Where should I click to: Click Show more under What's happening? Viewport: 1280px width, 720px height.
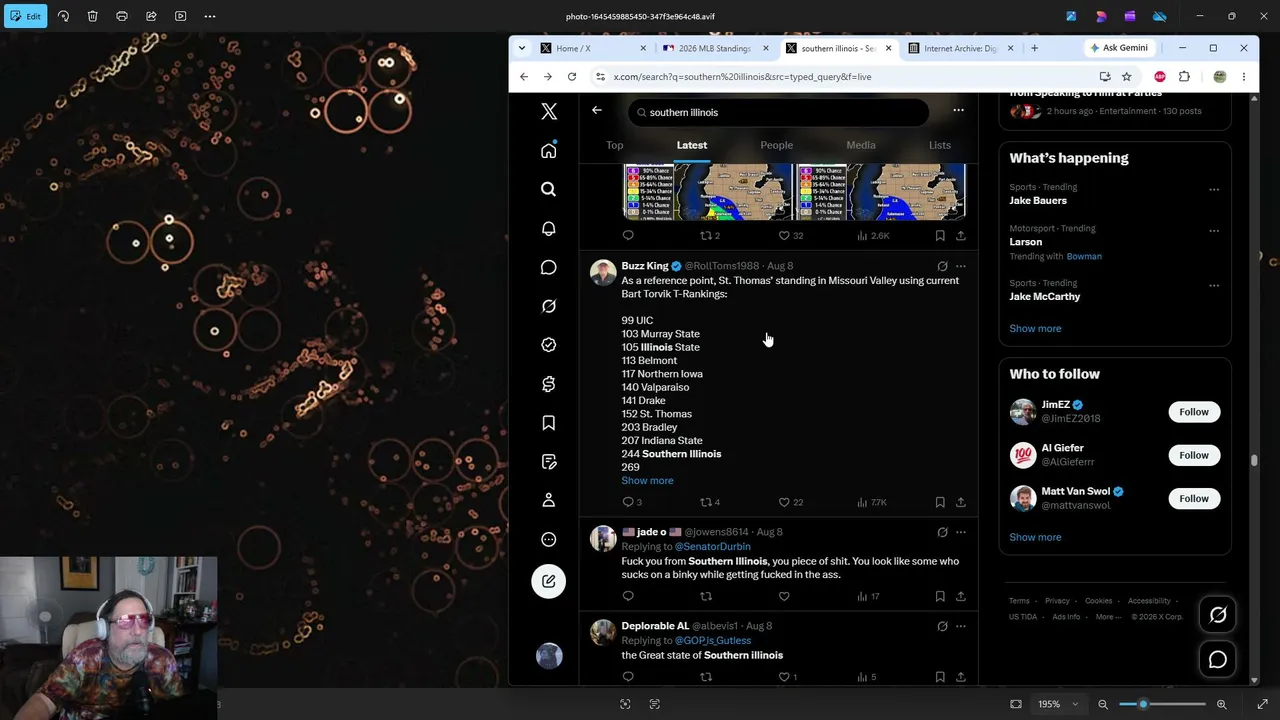(x=1035, y=329)
